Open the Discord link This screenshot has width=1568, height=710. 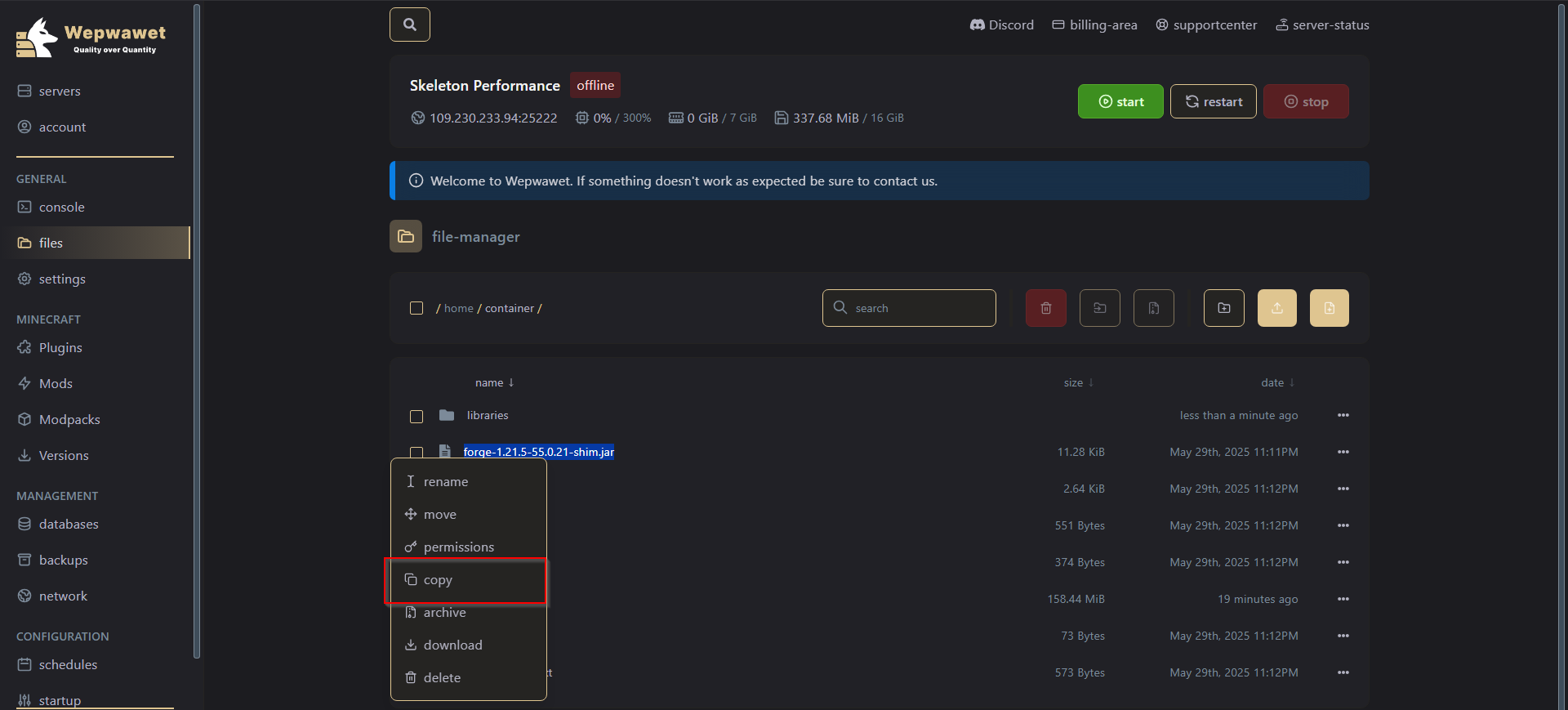coord(1001,25)
